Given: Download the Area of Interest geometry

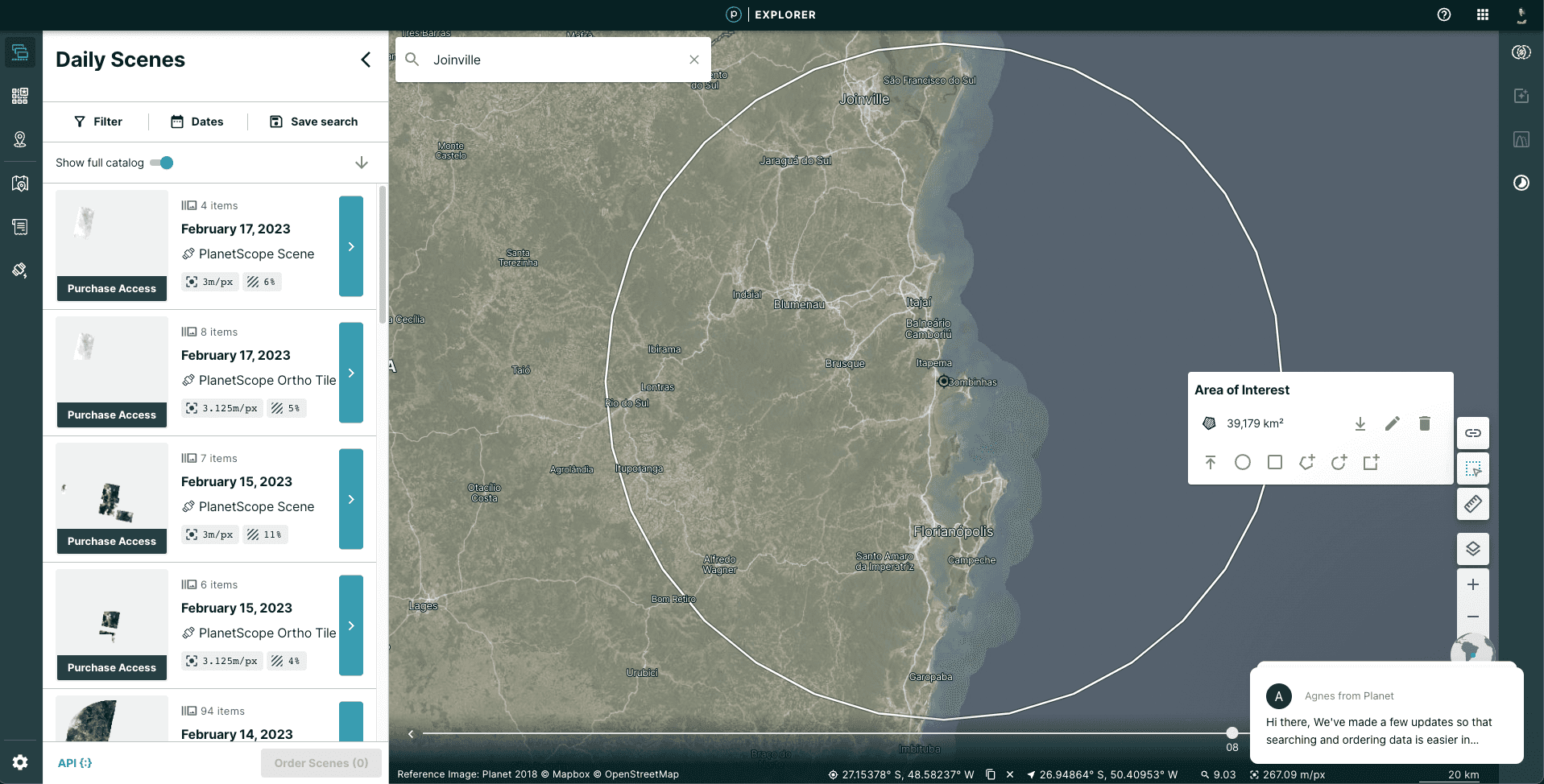Looking at the screenshot, I should point(1360,423).
